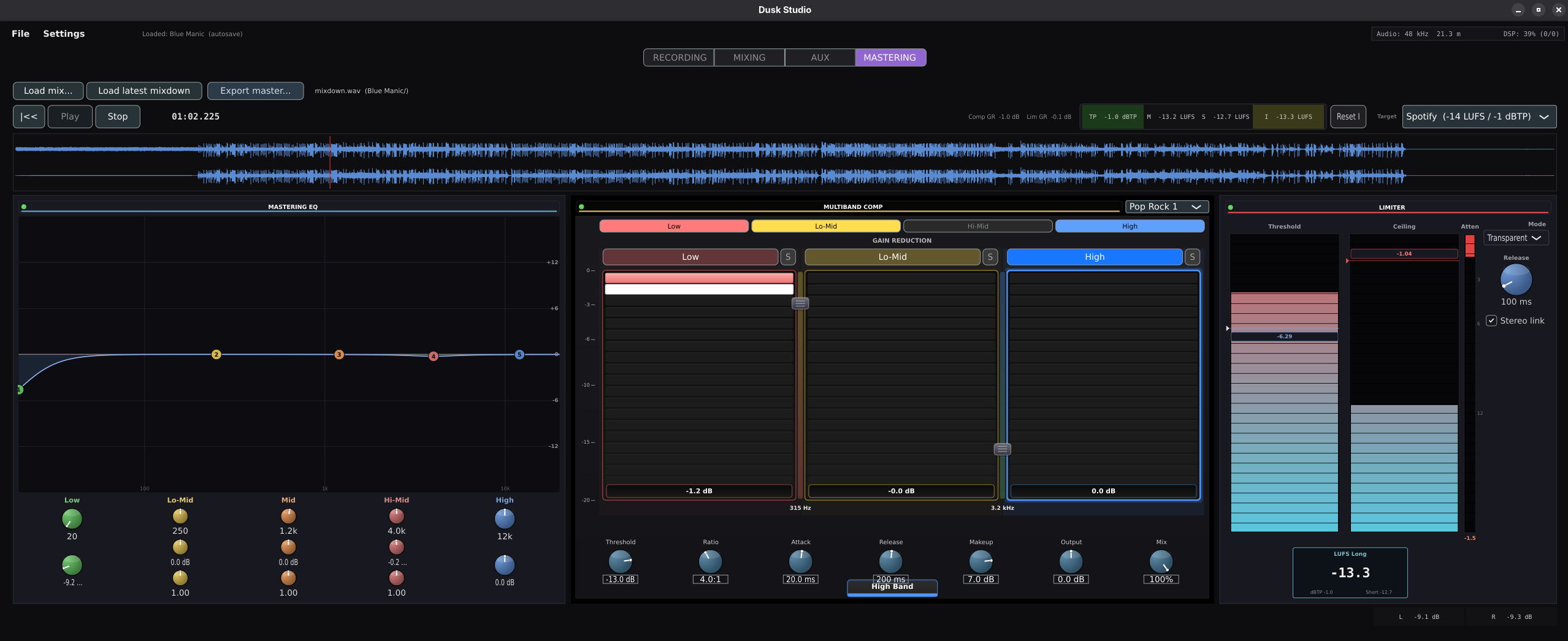Open the File menu
Image resolution: width=1568 pixels, height=641 pixels.
click(20, 34)
